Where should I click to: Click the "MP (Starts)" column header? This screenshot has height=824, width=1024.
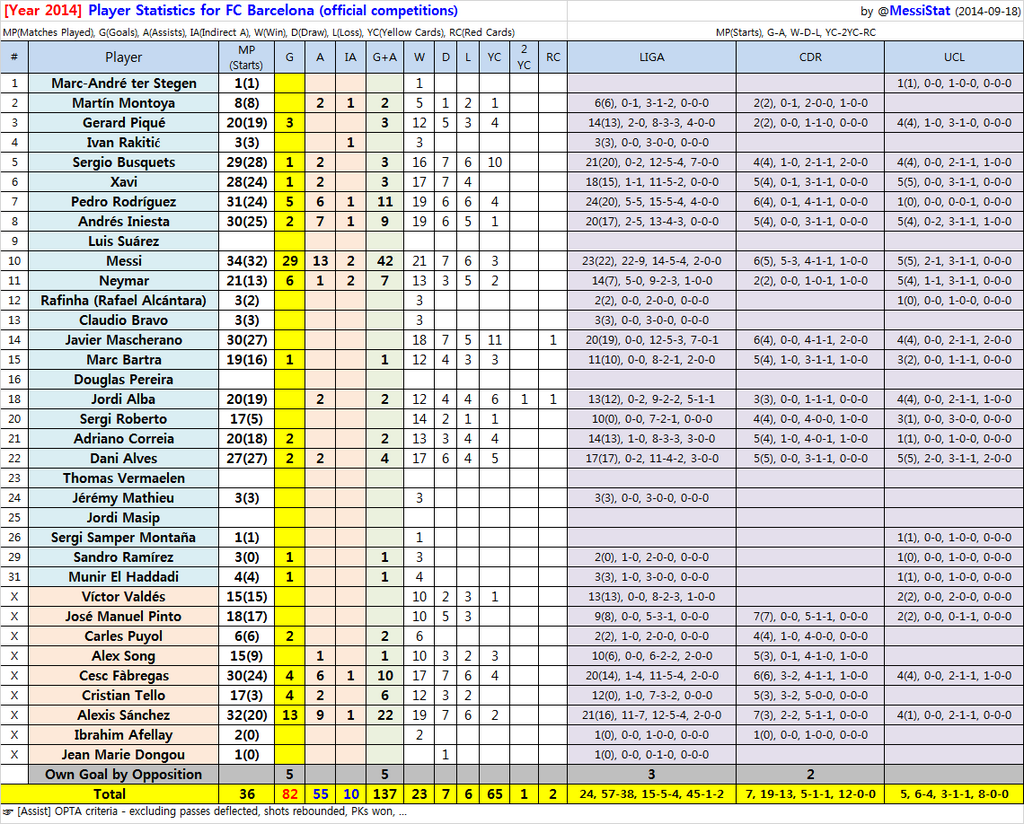247,58
